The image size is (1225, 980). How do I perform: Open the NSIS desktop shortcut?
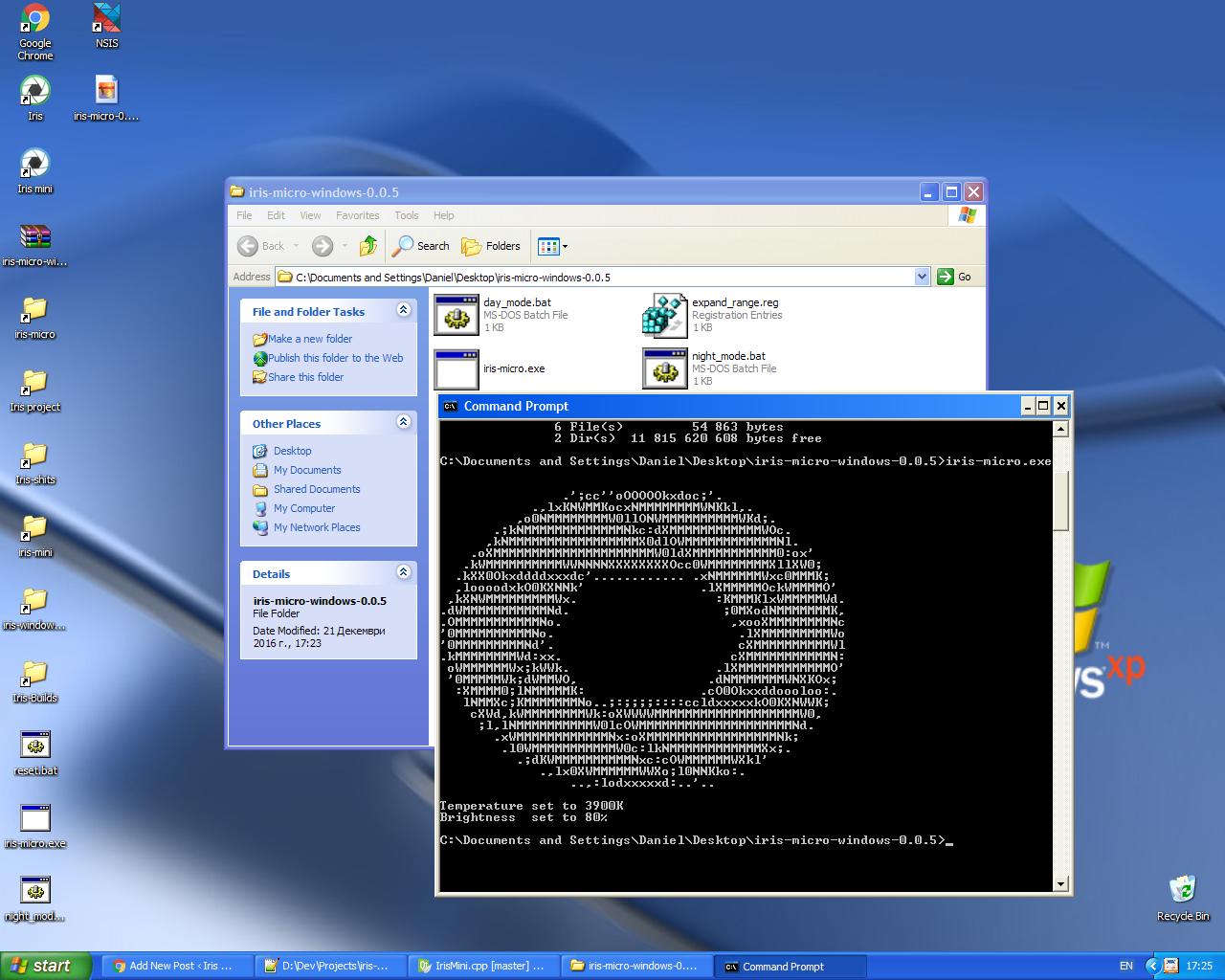106,26
